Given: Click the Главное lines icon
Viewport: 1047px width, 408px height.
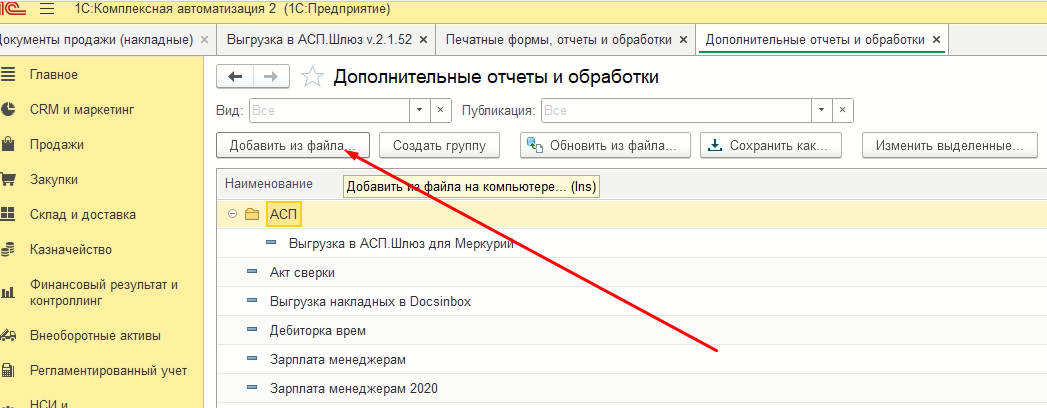Looking at the screenshot, I should coord(7,74).
